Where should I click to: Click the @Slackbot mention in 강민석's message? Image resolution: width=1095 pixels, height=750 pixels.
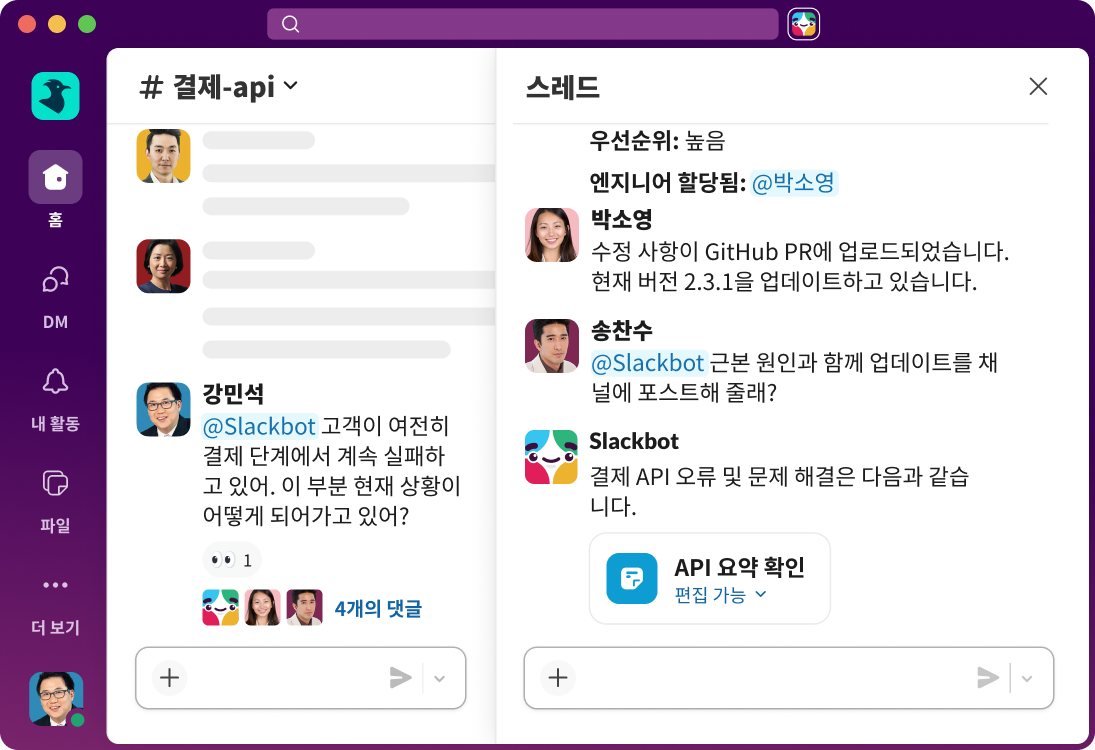click(x=260, y=426)
